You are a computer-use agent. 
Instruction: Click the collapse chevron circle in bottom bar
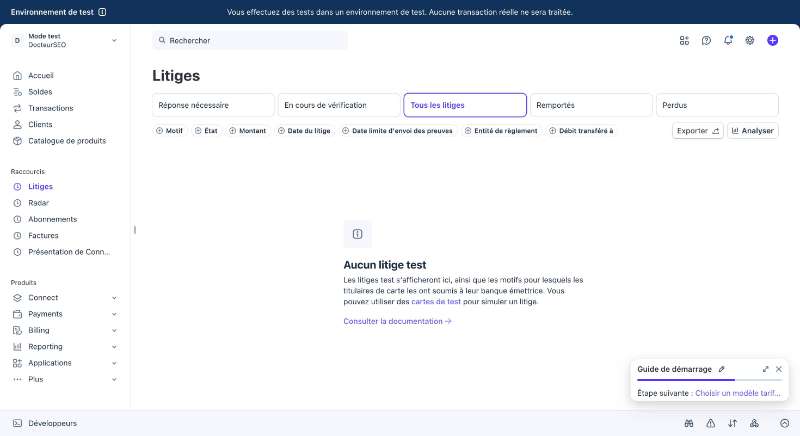pos(785,423)
